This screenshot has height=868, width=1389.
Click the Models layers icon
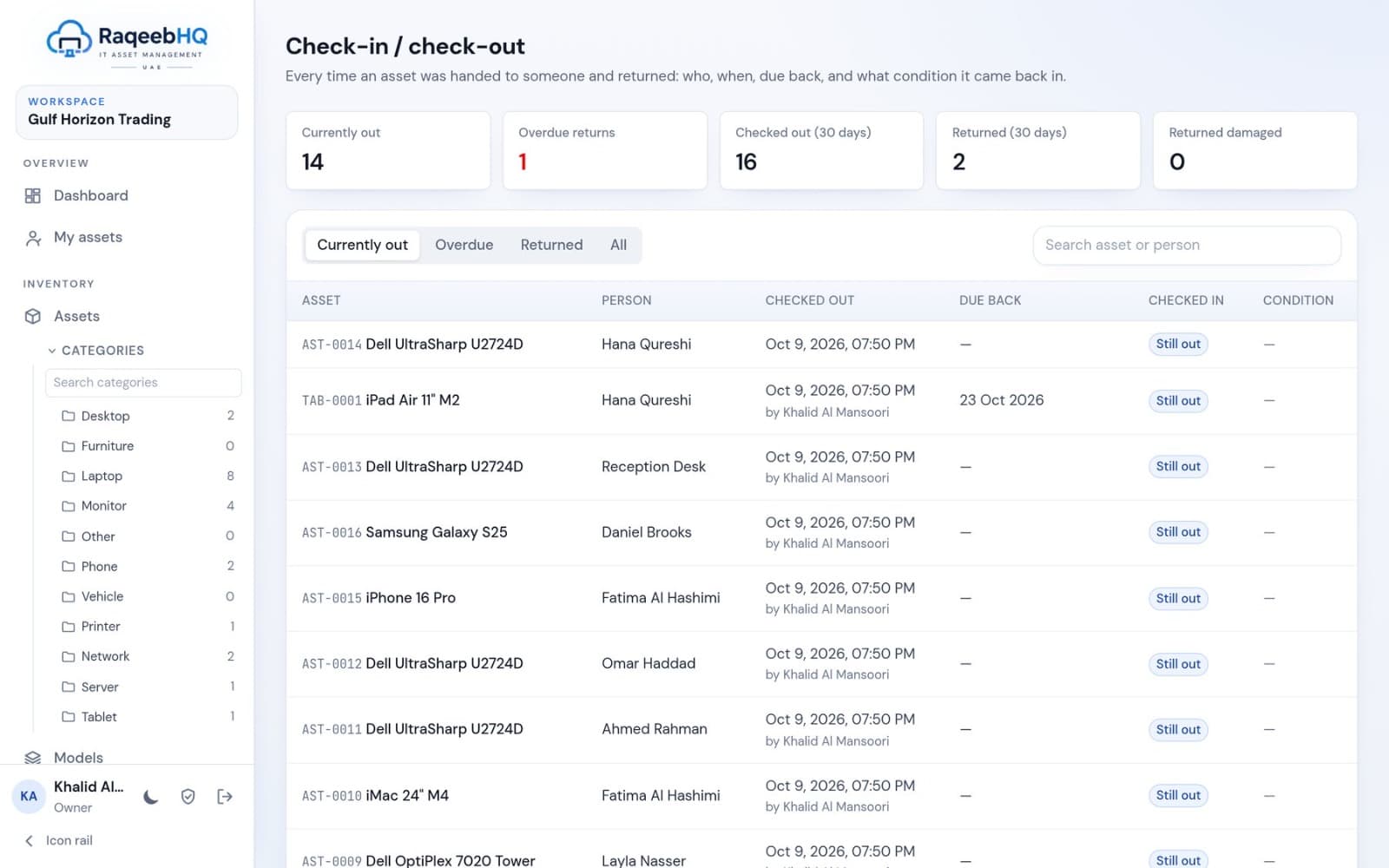[33, 758]
